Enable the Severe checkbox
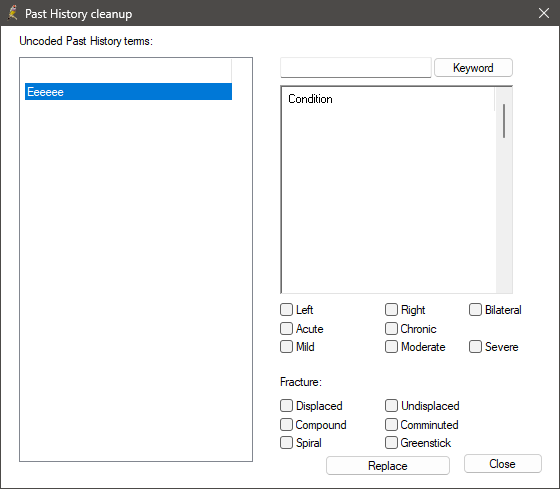The width and height of the screenshot is (560, 489). [475, 347]
